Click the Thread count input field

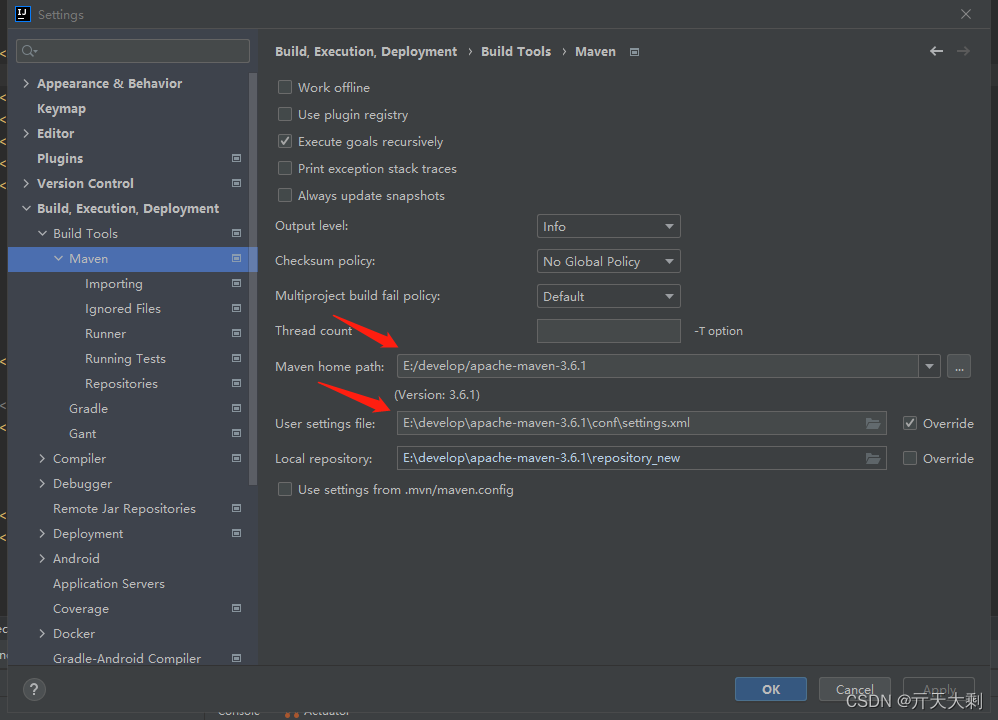point(608,330)
